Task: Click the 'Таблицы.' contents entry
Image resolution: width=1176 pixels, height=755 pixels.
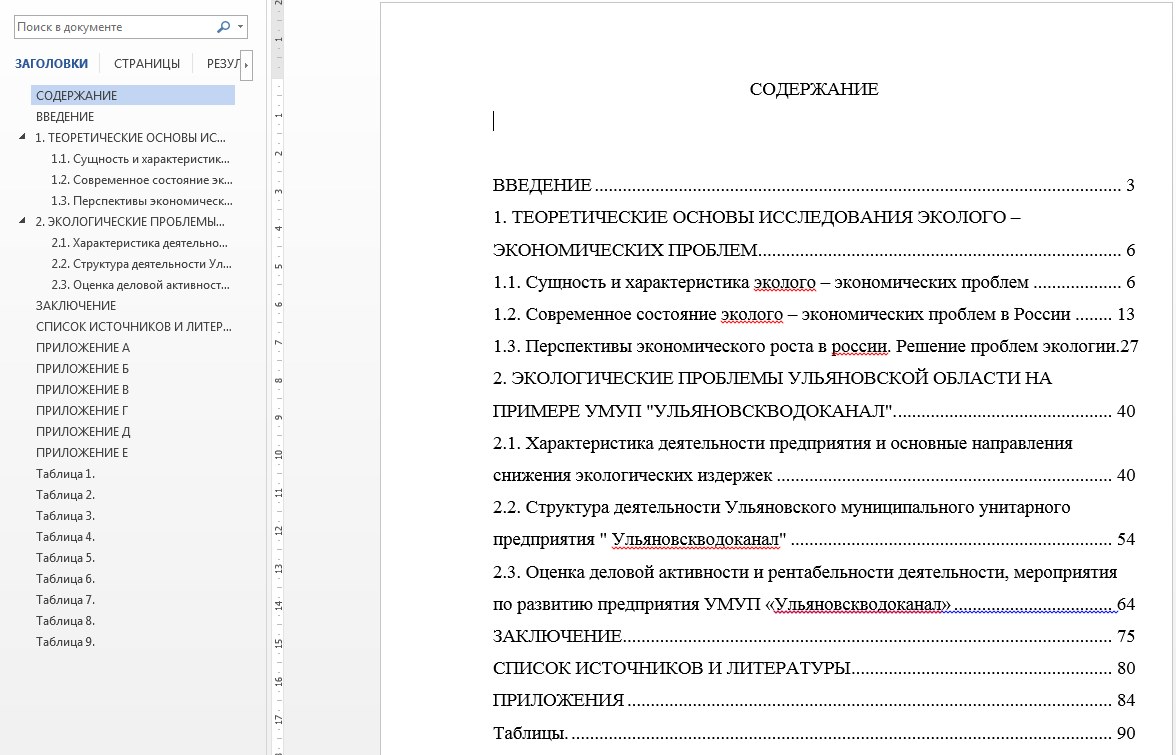Action: [814, 733]
